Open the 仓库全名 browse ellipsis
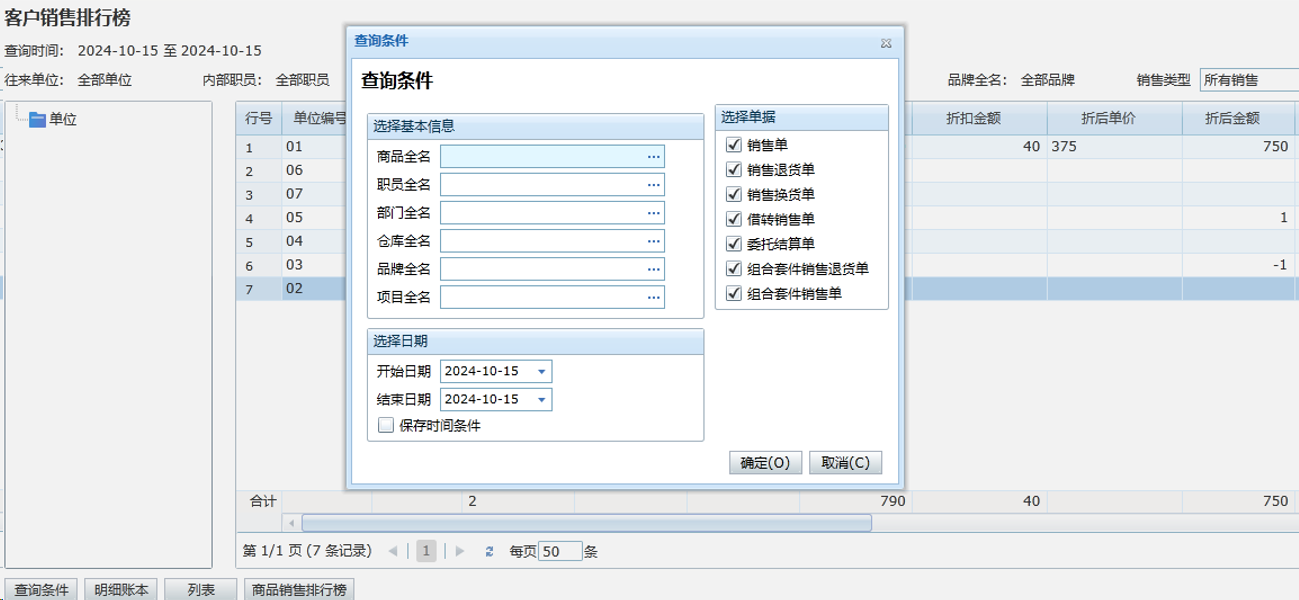Image resolution: width=1299 pixels, height=600 pixels. click(653, 241)
